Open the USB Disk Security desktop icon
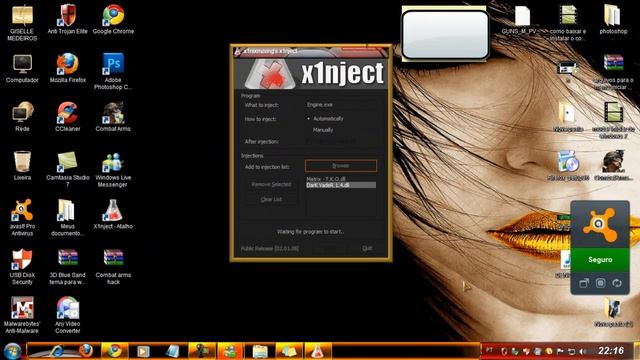640x360 pixels. coord(22,267)
